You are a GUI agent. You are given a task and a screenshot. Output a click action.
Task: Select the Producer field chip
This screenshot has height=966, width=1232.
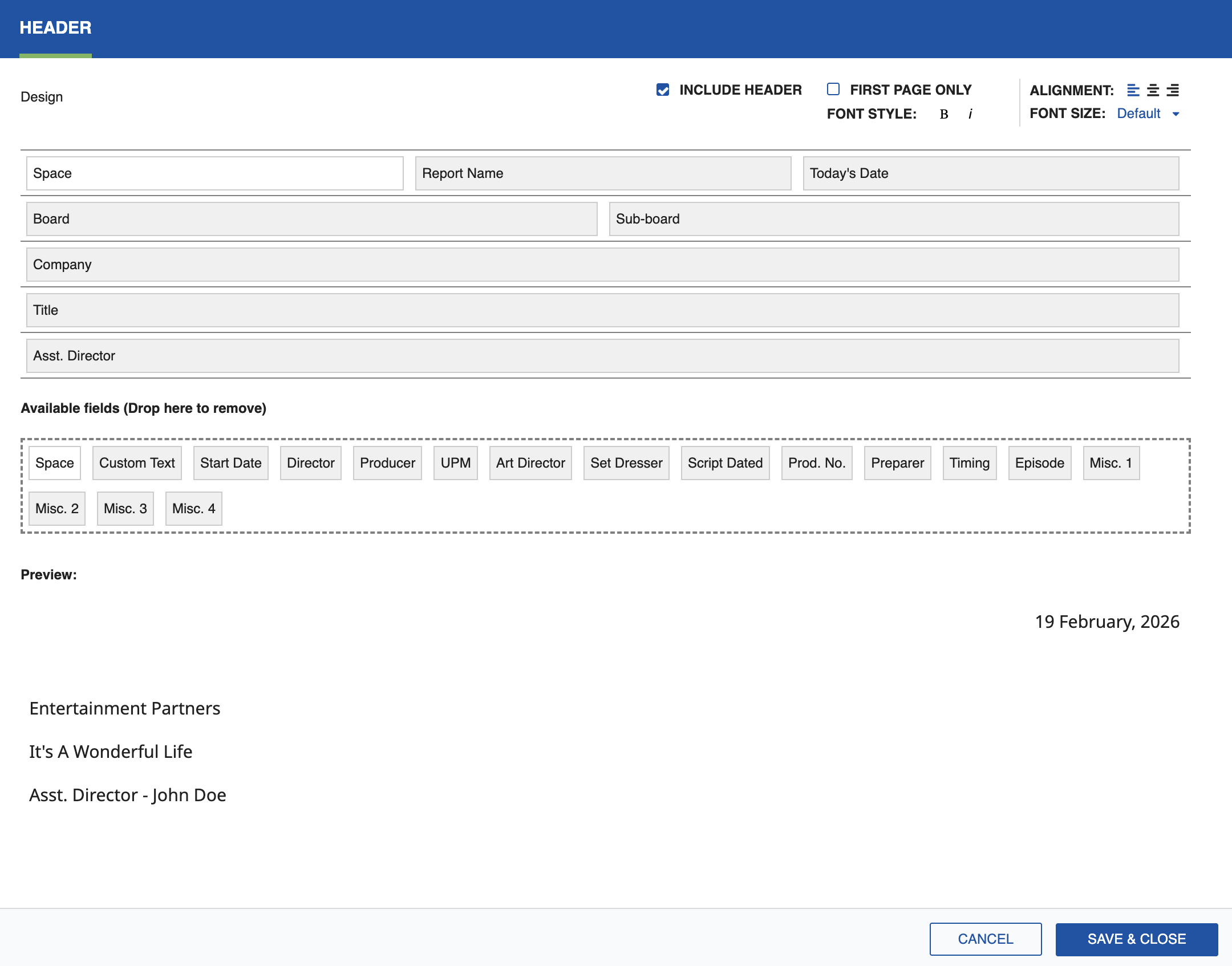pyautogui.click(x=387, y=463)
